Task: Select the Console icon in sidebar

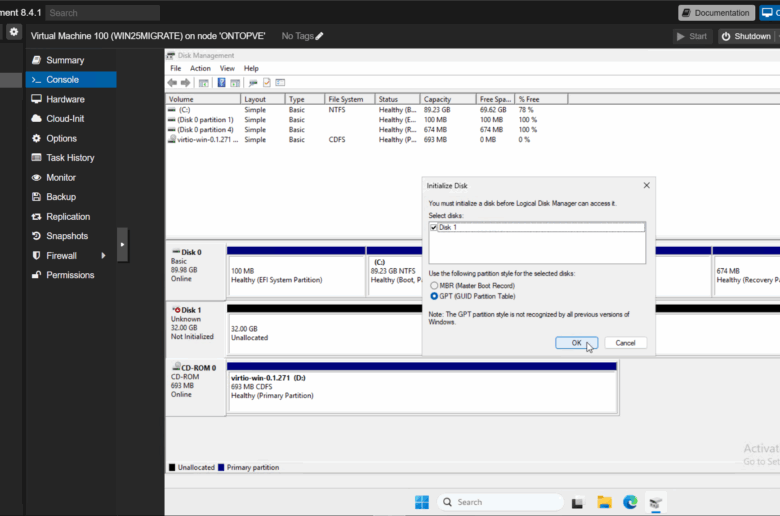Action: (36, 80)
